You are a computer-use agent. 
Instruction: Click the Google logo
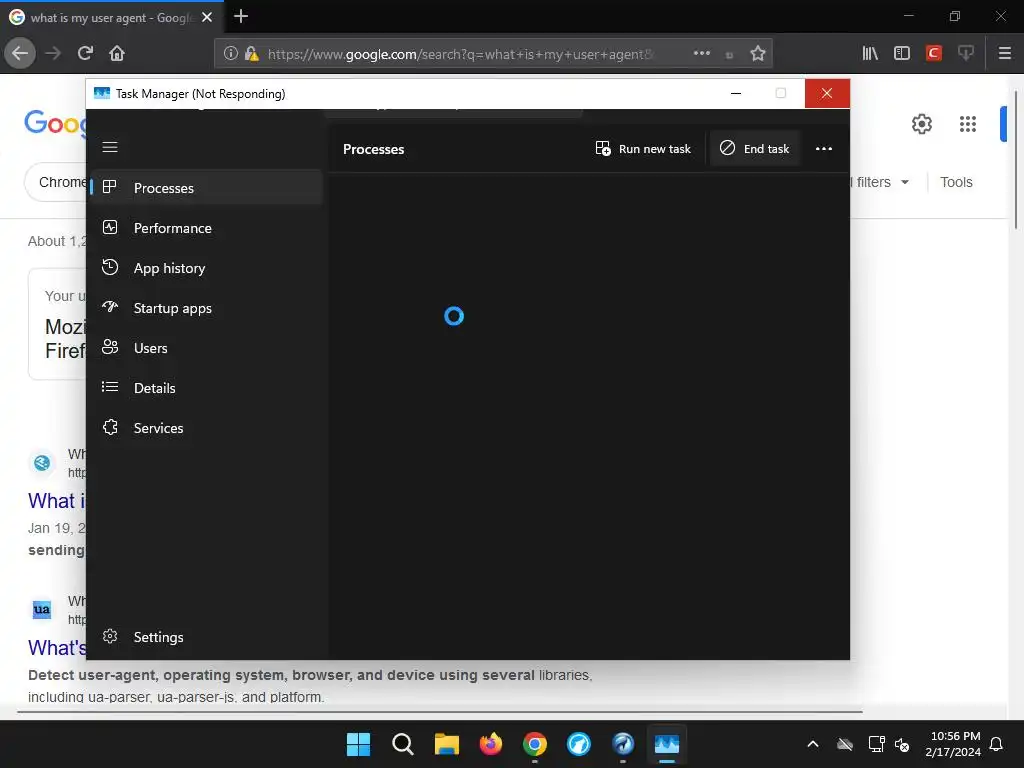coord(55,123)
